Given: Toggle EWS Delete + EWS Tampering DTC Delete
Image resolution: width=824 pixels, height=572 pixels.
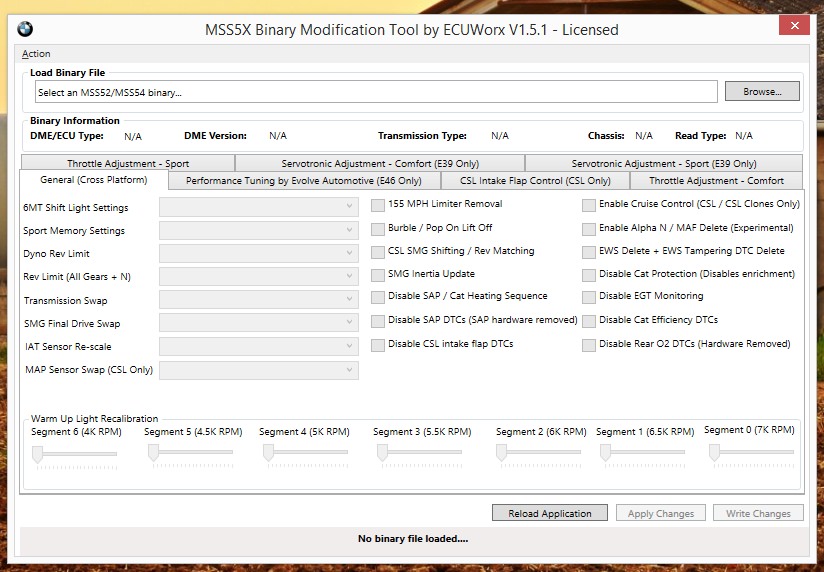Looking at the screenshot, I should [589, 252].
